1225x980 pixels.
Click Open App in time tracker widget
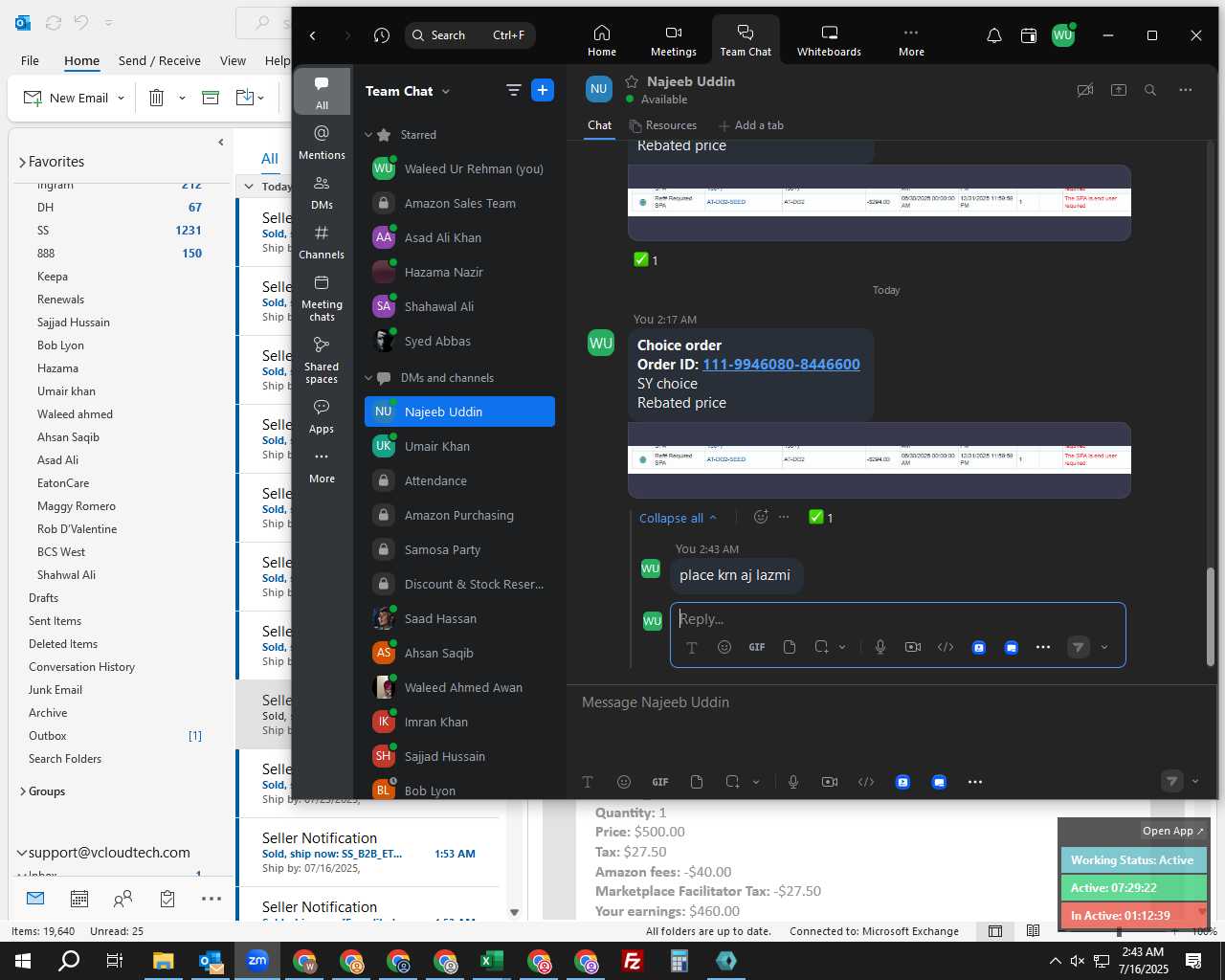pos(1173,831)
